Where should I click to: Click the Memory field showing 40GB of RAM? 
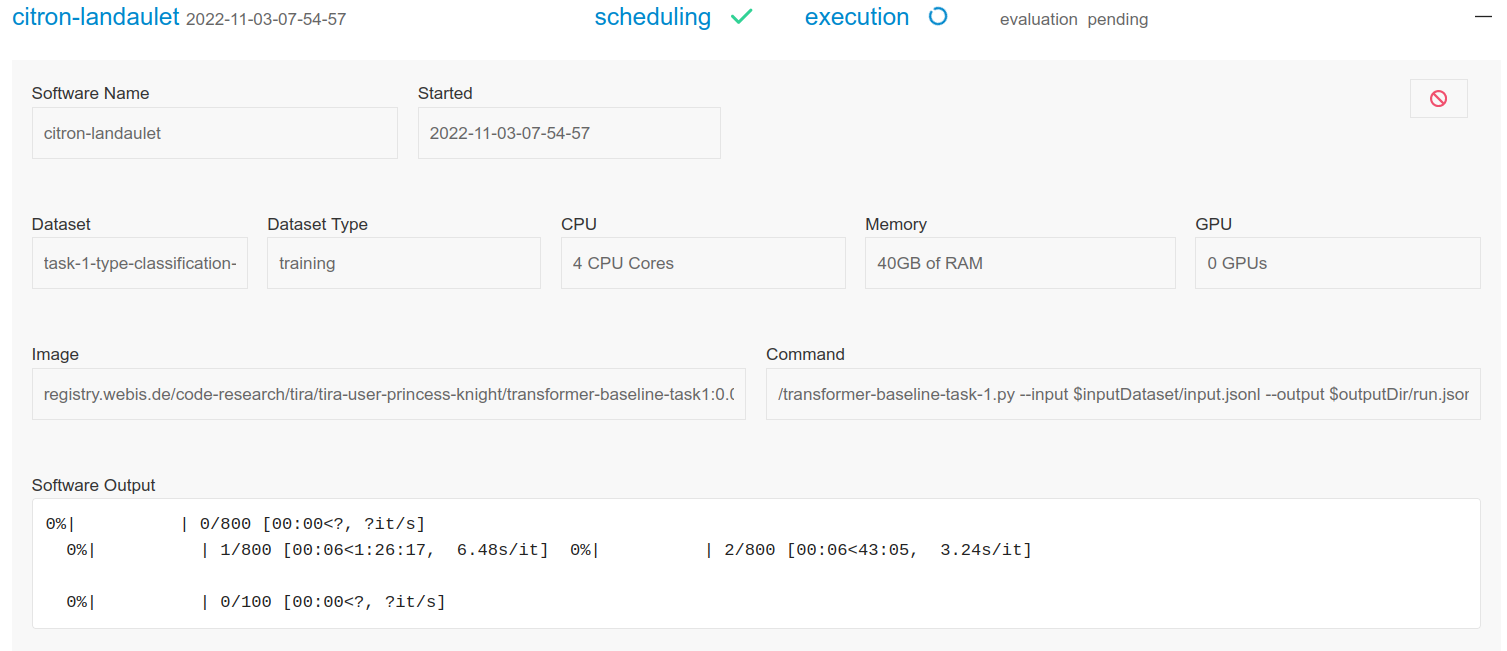1020,263
